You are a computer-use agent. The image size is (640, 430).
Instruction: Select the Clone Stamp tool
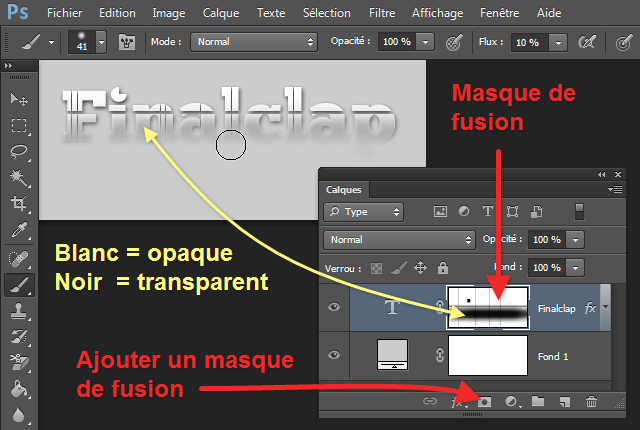tap(18, 309)
